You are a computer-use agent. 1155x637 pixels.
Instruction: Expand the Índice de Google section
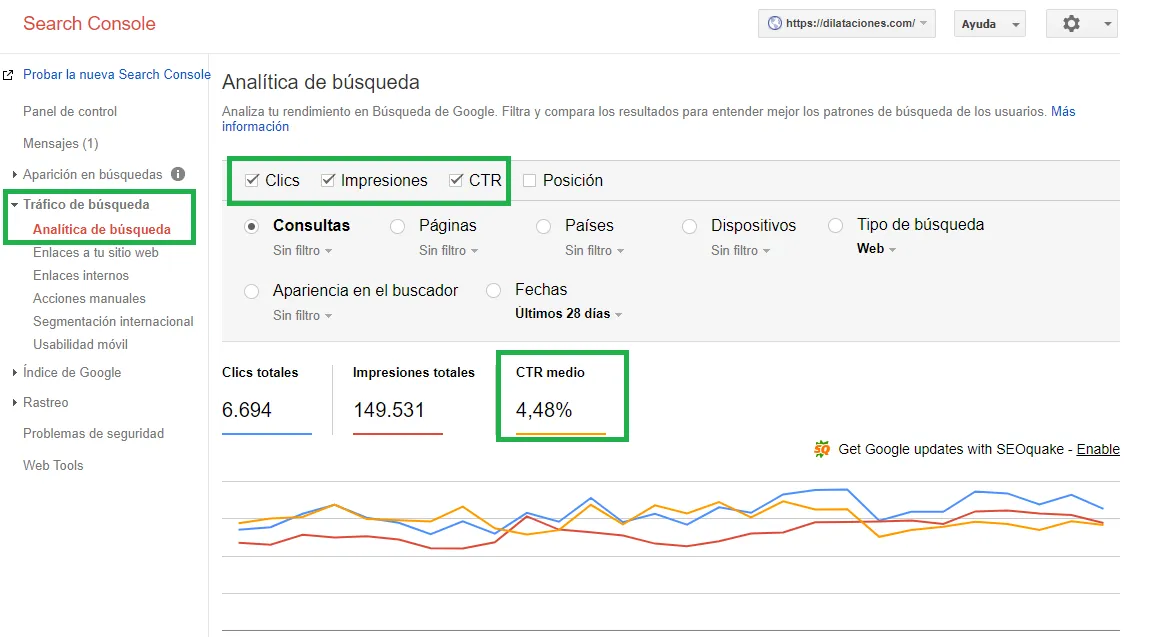point(15,373)
